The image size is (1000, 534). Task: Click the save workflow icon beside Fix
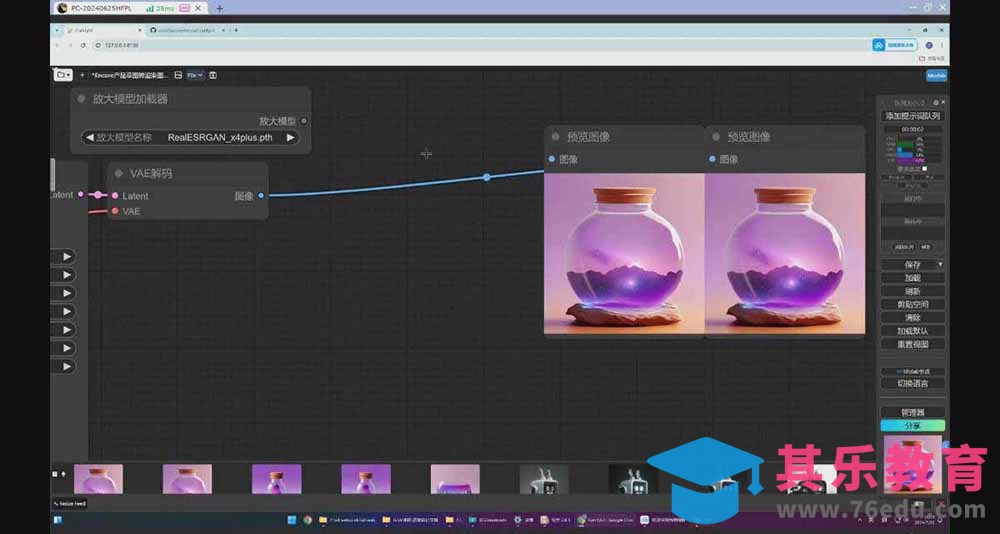178,75
